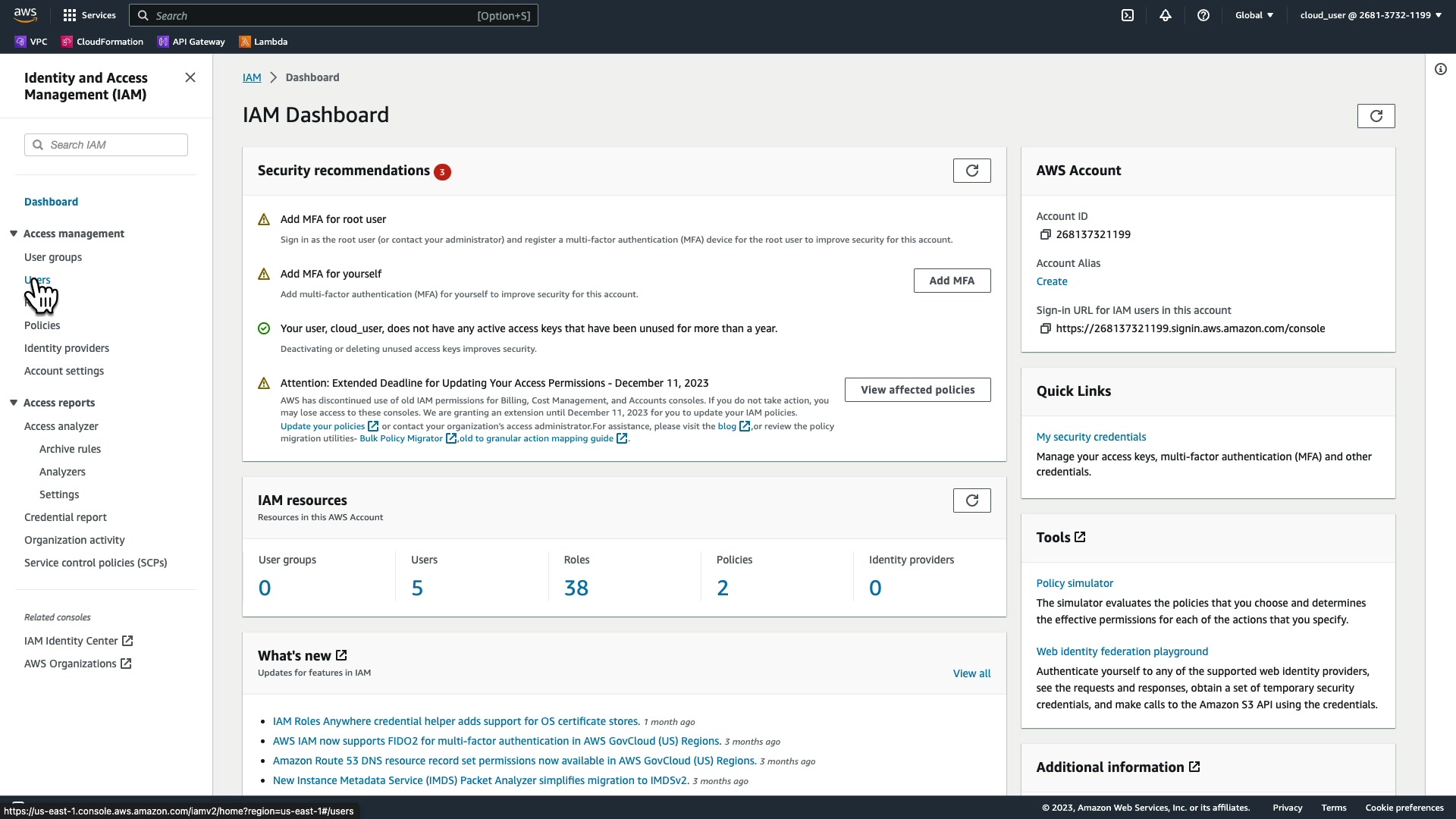Screen dimensions: 1456x819
Task: Click the notifications bell icon
Action: coord(1166,15)
